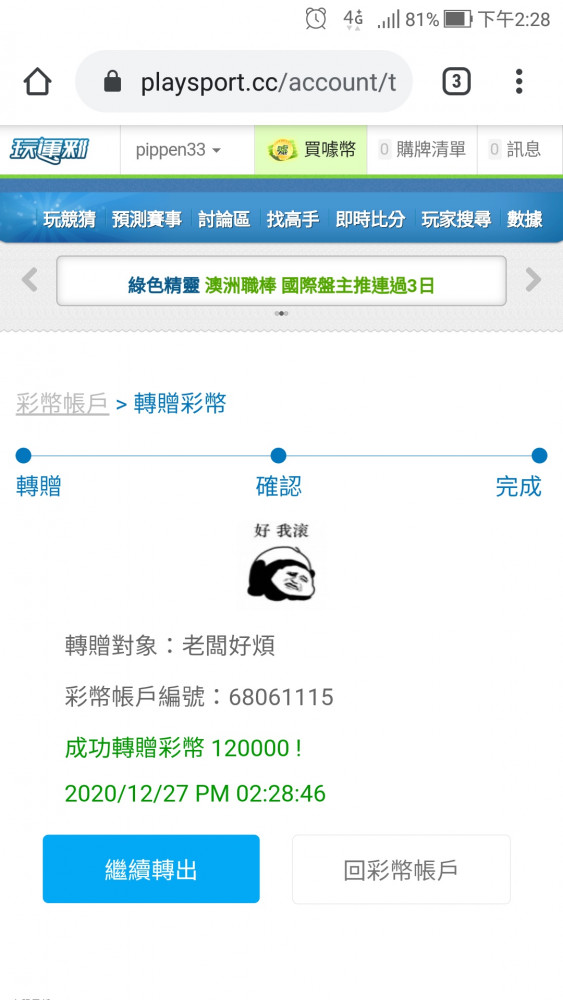
Task: Tap the 確認 step dot on progress line
Action: point(278,455)
